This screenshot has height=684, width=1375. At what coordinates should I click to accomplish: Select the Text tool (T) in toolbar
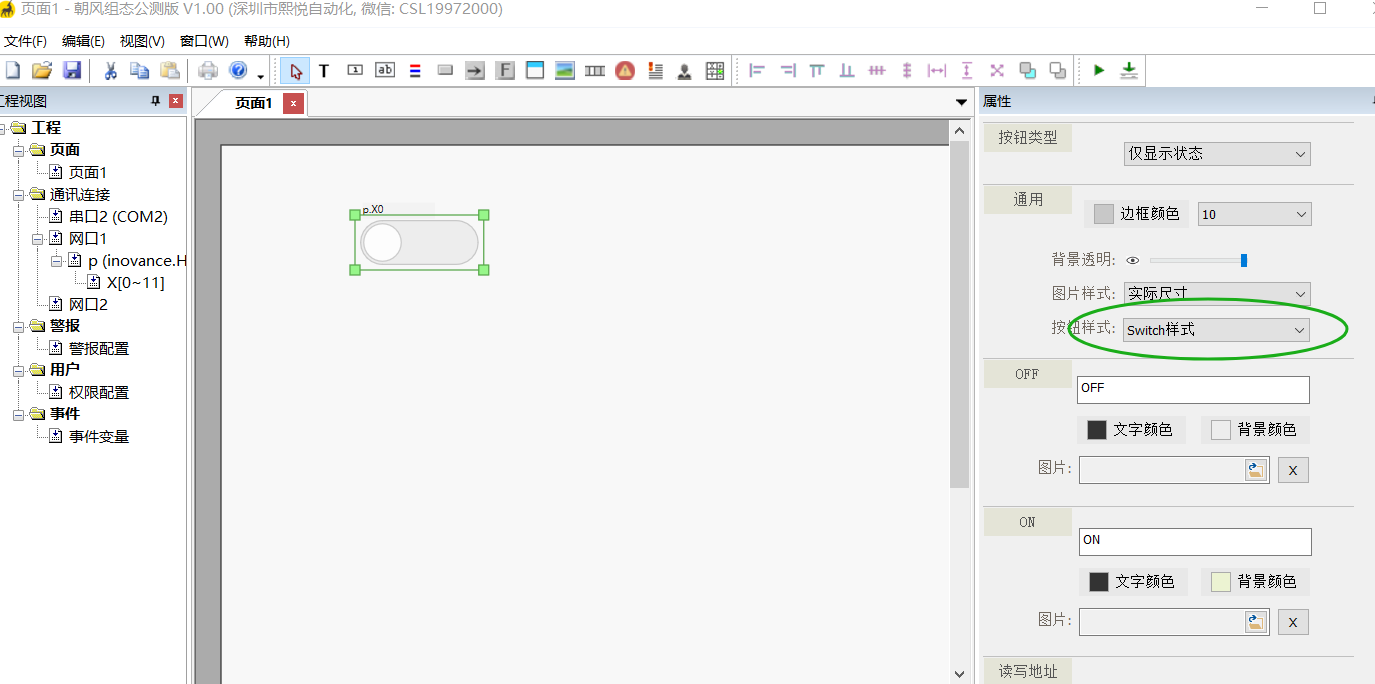tap(324, 70)
